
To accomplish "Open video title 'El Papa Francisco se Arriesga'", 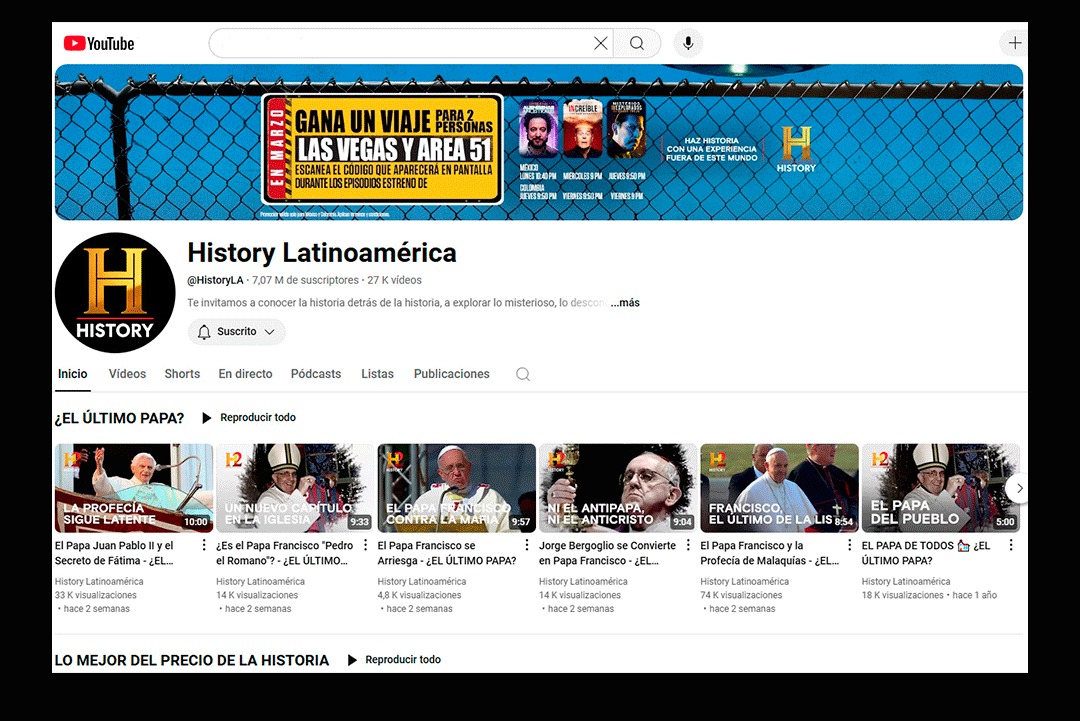I will [447, 553].
